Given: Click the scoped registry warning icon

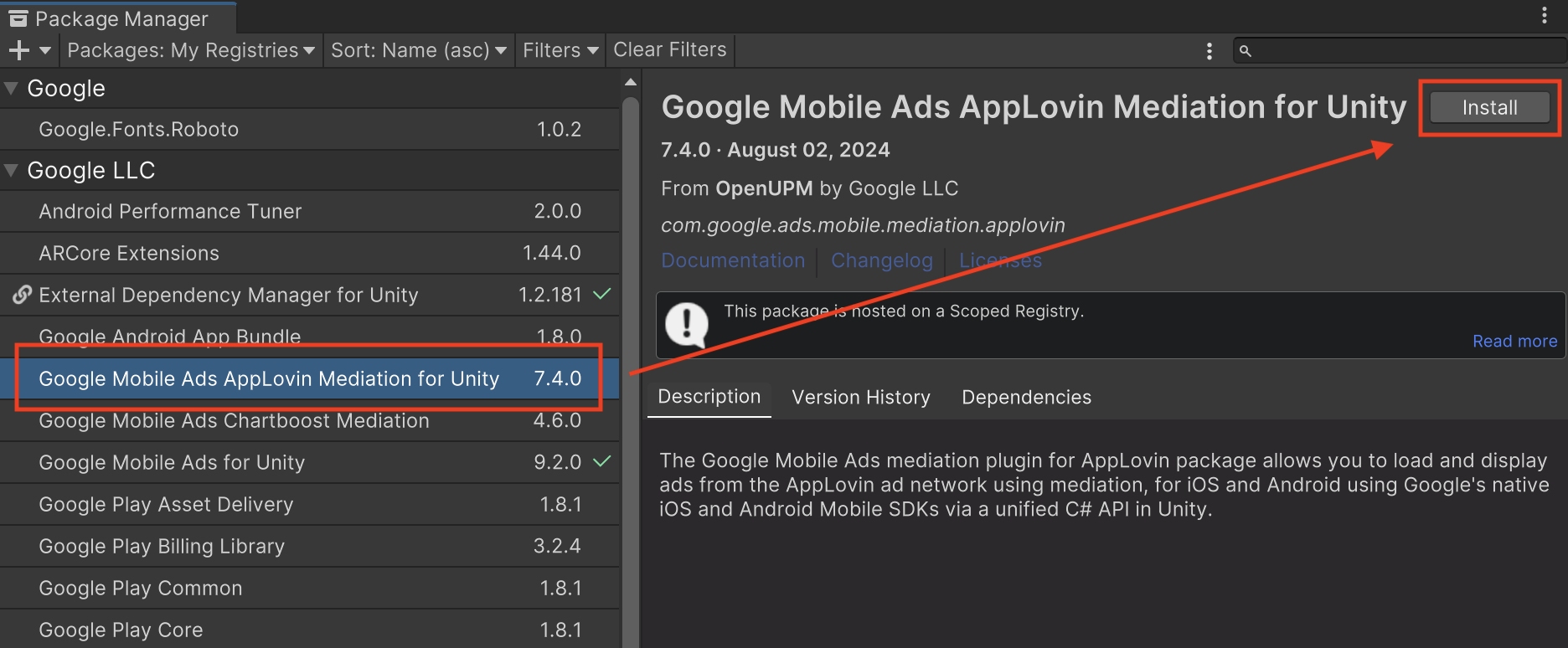Looking at the screenshot, I should [687, 325].
